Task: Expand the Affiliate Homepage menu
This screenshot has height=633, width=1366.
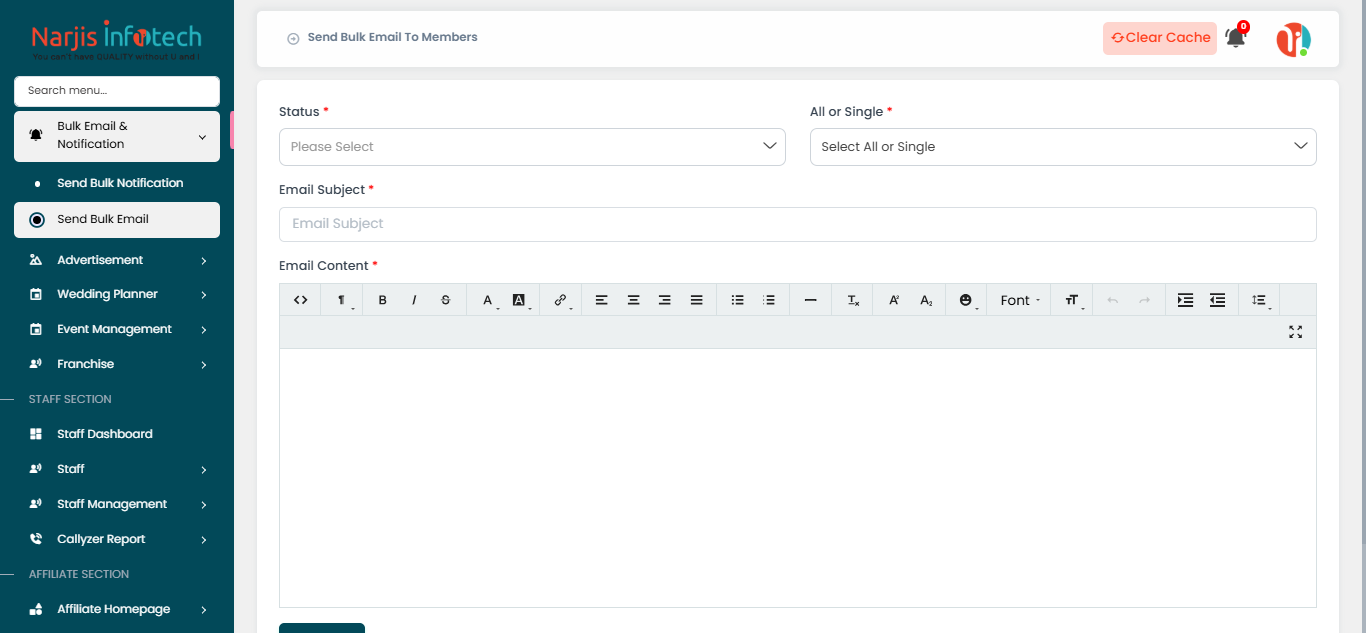Action: coord(117,610)
